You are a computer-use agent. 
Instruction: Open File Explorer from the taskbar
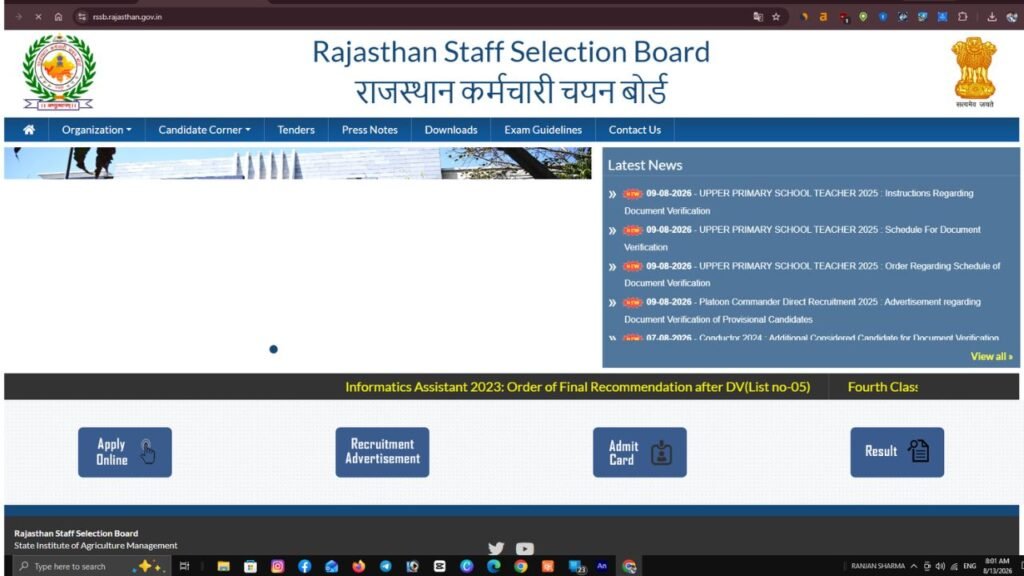pos(223,566)
